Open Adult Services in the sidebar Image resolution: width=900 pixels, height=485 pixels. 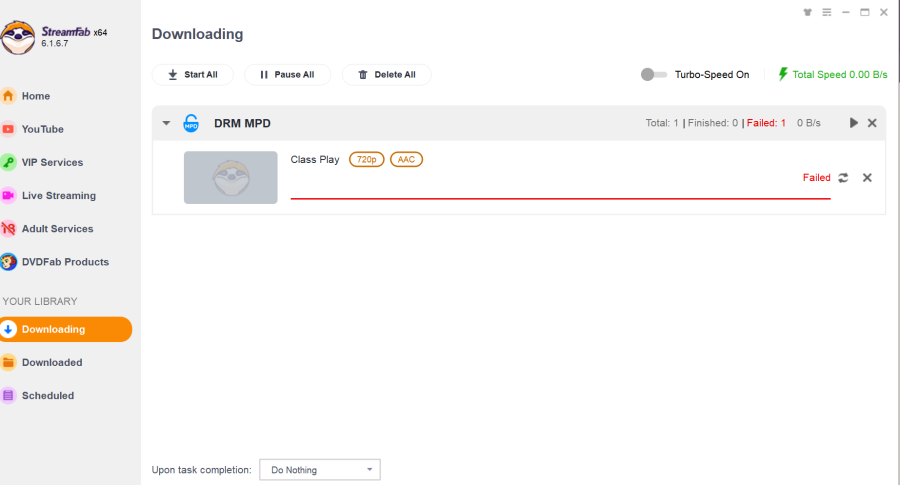(57, 229)
